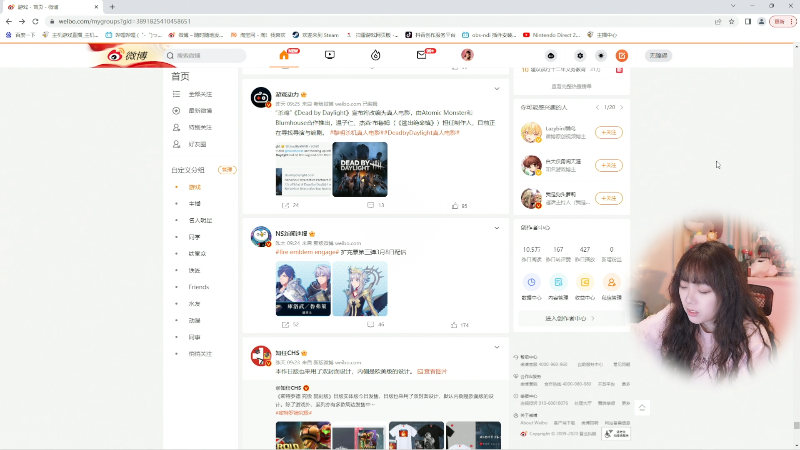Open comments on the Dead by Daylight post
The height and width of the screenshot is (450, 800).
pos(376,205)
